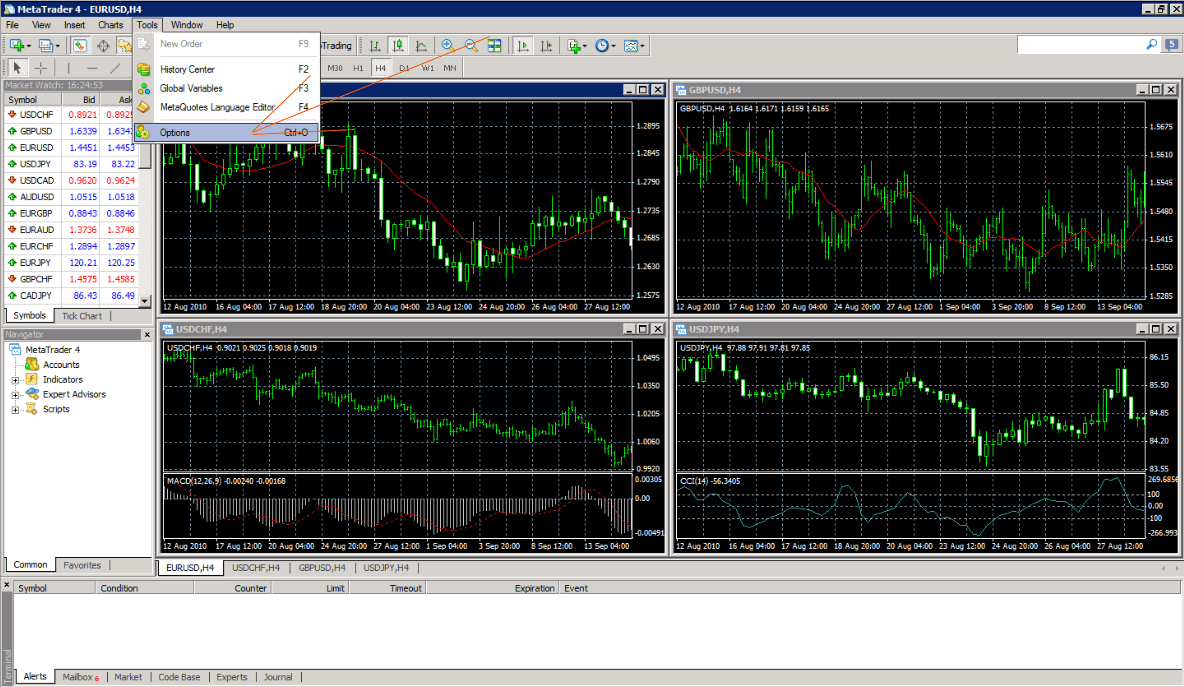Click the Templates toolbar icon
This screenshot has height=687, width=1184.
pos(631,46)
